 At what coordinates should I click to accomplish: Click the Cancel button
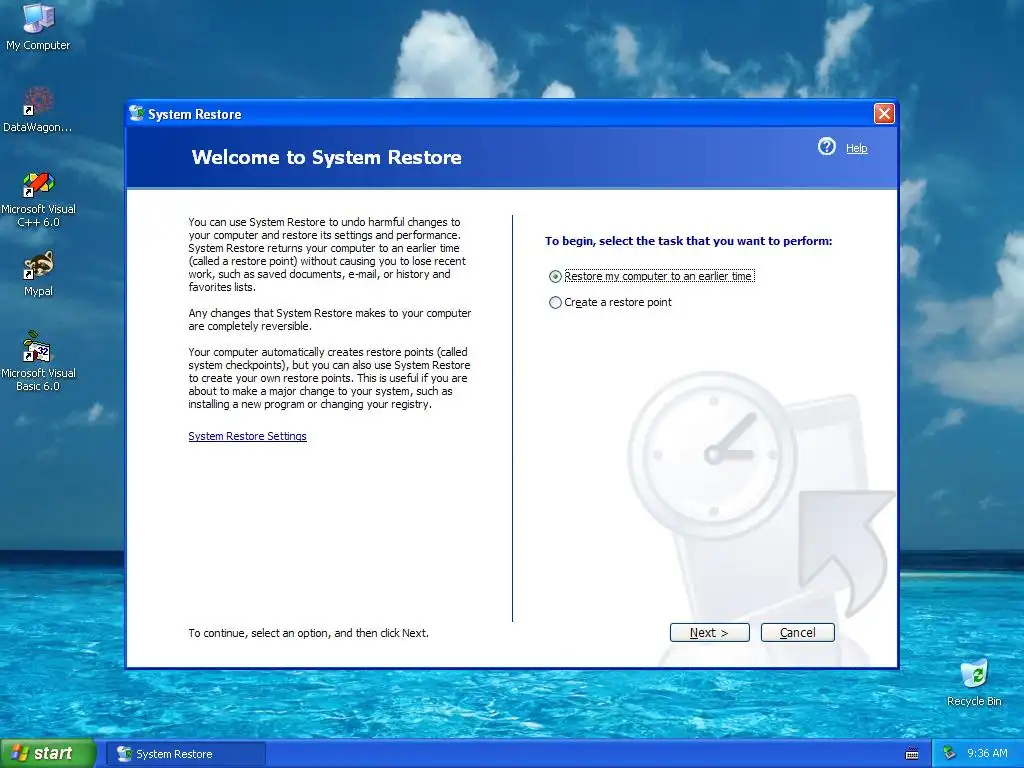[797, 632]
